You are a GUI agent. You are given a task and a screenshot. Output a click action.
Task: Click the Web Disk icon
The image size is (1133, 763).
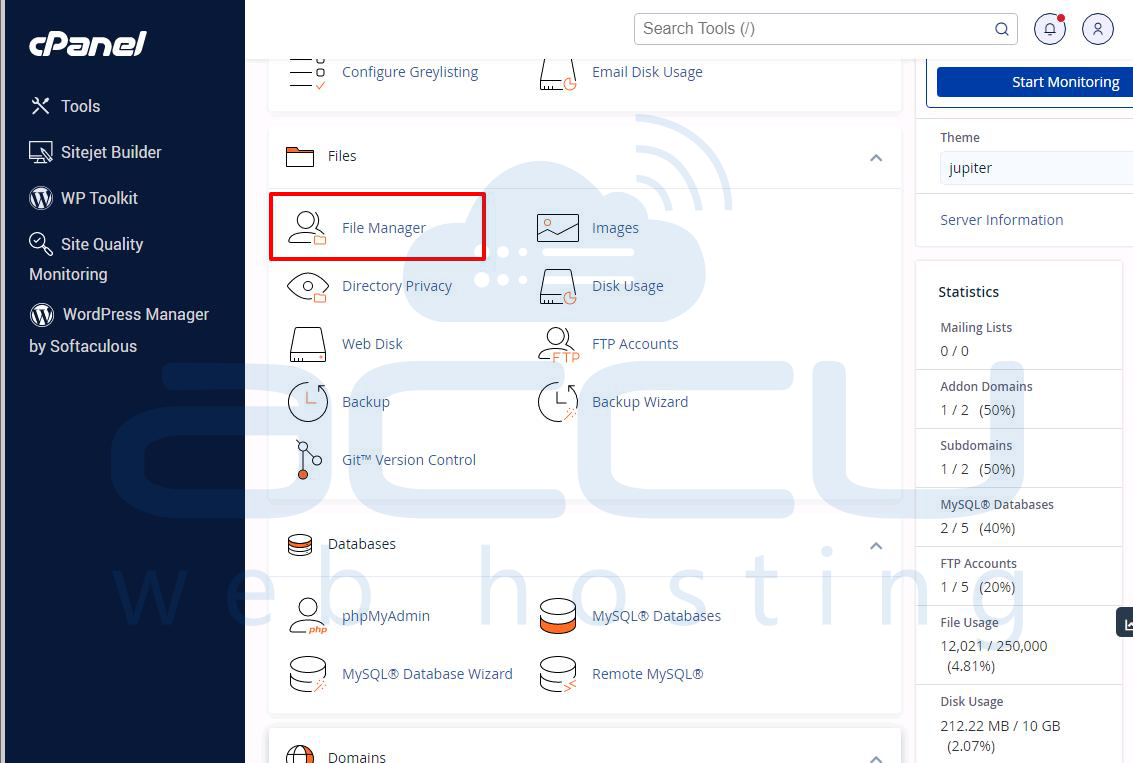(308, 345)
